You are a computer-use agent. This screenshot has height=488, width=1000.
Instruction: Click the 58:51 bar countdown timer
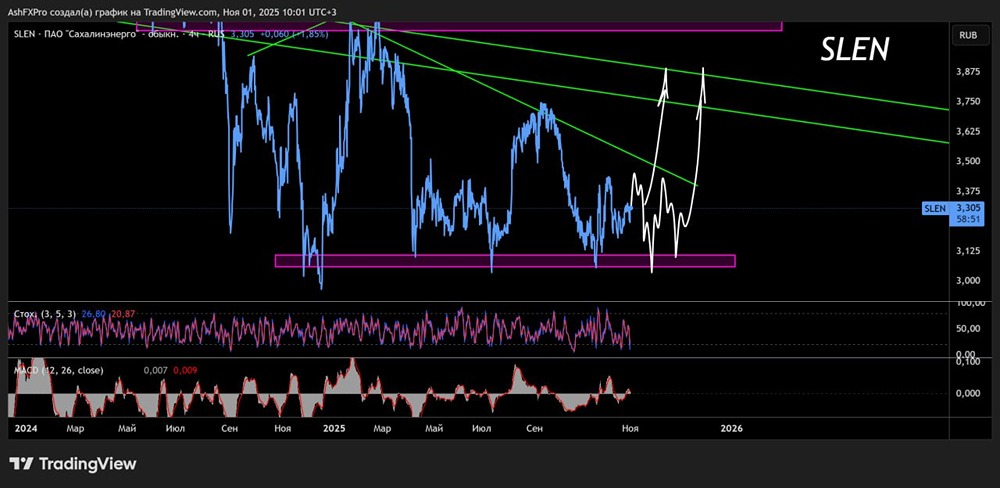[969, 219]
